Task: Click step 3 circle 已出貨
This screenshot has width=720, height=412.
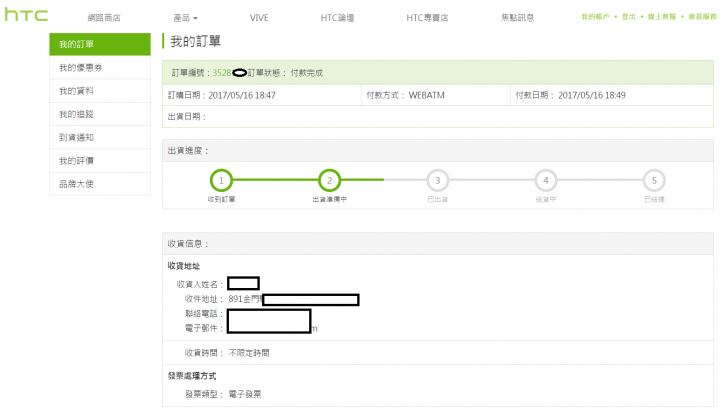Action: click(438, 181)
